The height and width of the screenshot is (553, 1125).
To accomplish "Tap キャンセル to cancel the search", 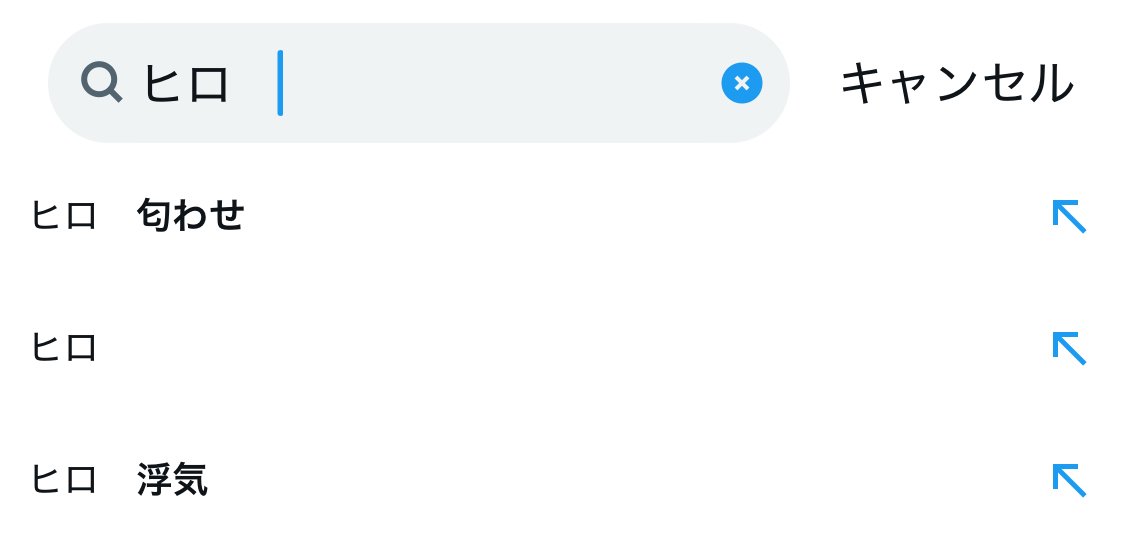I will (956, 83).
